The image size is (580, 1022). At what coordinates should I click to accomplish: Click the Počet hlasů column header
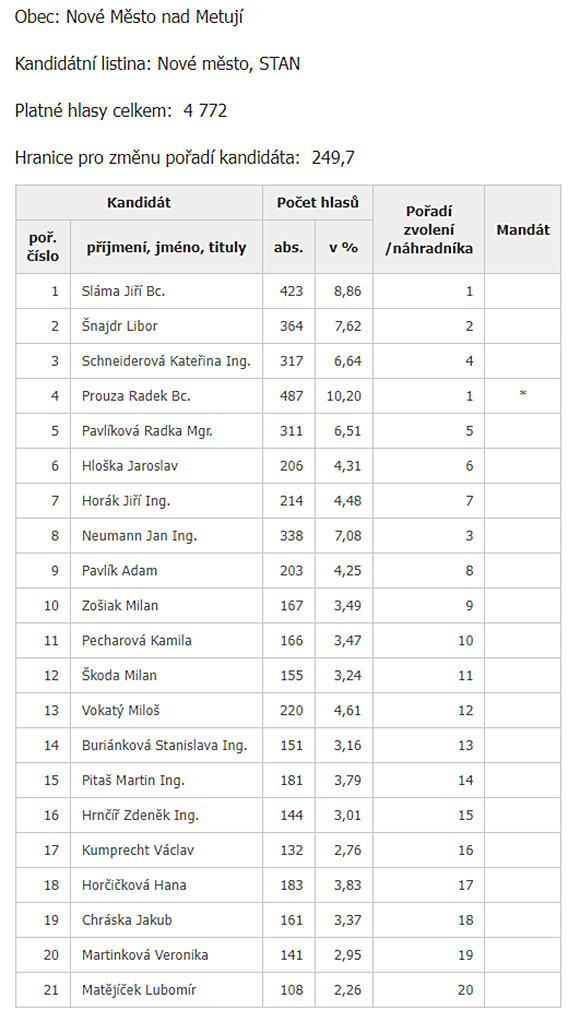[x=317, y=203]
